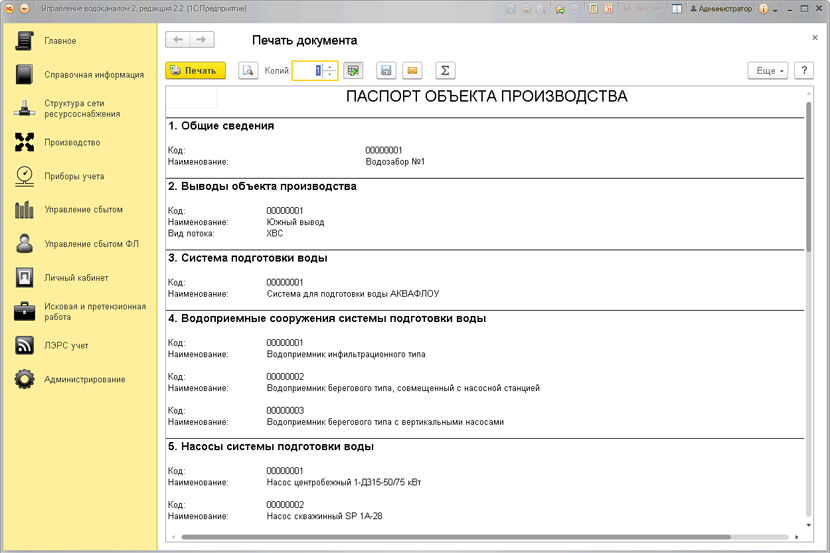The height and width of the screenshot is (553, 830).
Task: Increase copies with the up stepper arrow
Action: click(330, 67)
